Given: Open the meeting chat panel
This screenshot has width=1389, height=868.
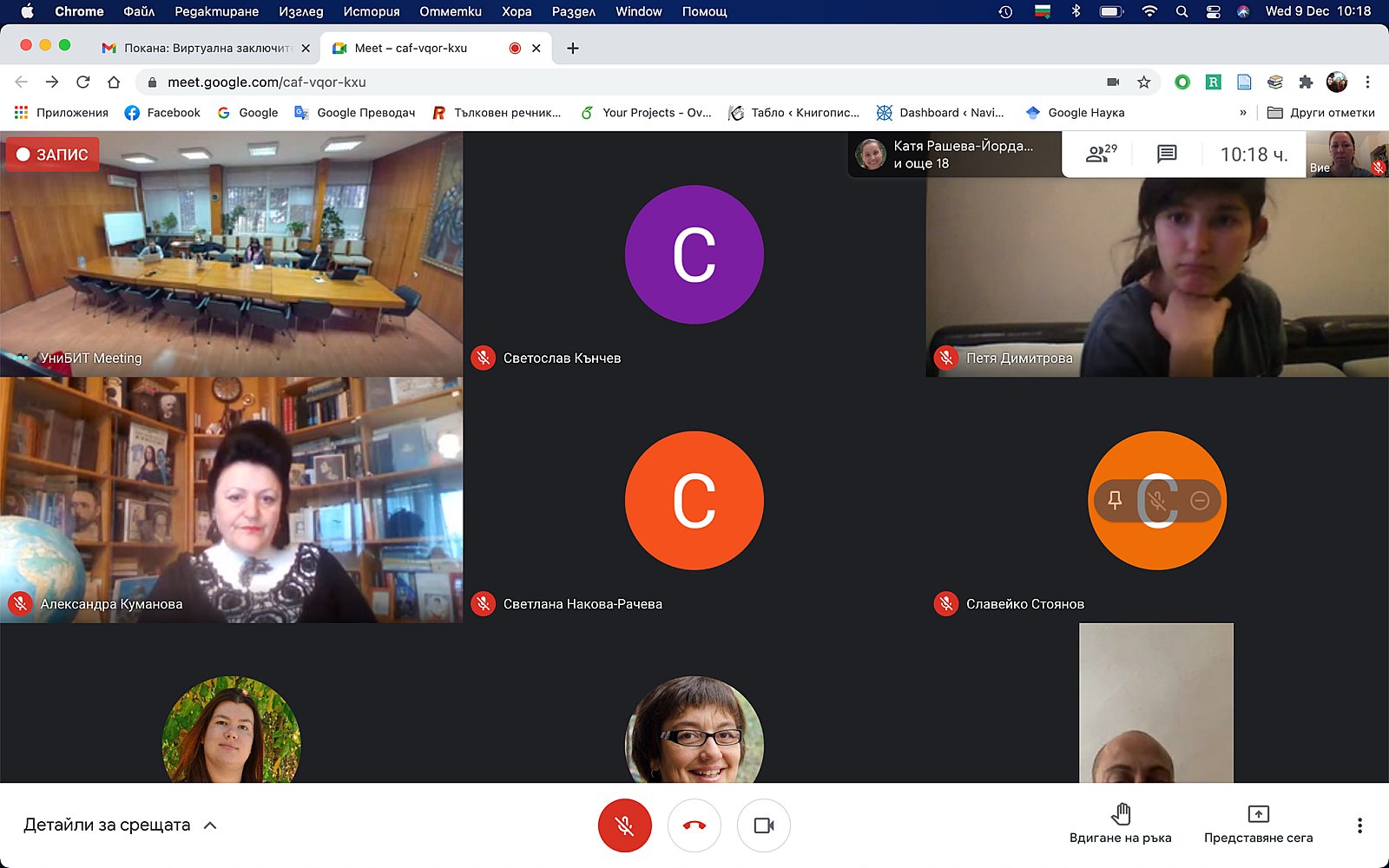Looking at the screenshot, I should pyautogui.click(x=1167, y=155).
